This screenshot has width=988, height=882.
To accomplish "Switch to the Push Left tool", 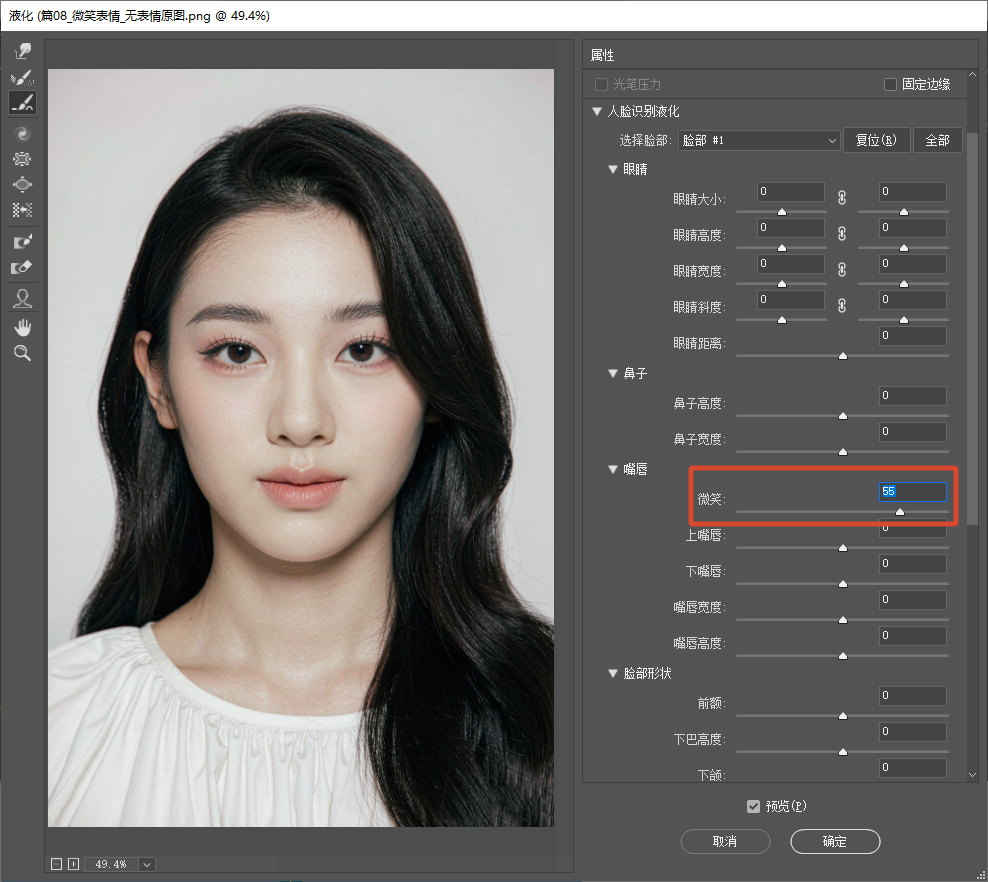I will click(x=23, y=210).
